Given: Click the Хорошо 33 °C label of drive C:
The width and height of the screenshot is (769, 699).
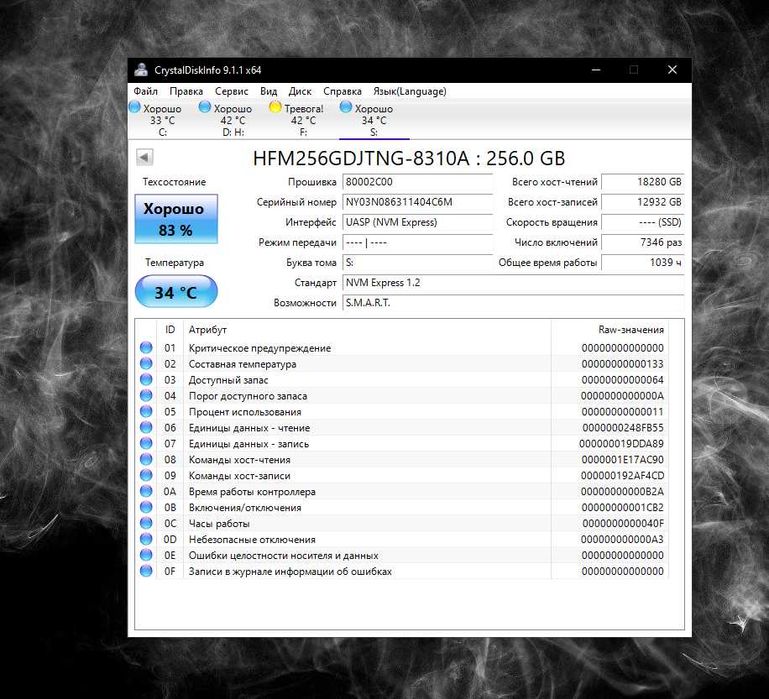Looking at the screenshot, I should [162, 114].
